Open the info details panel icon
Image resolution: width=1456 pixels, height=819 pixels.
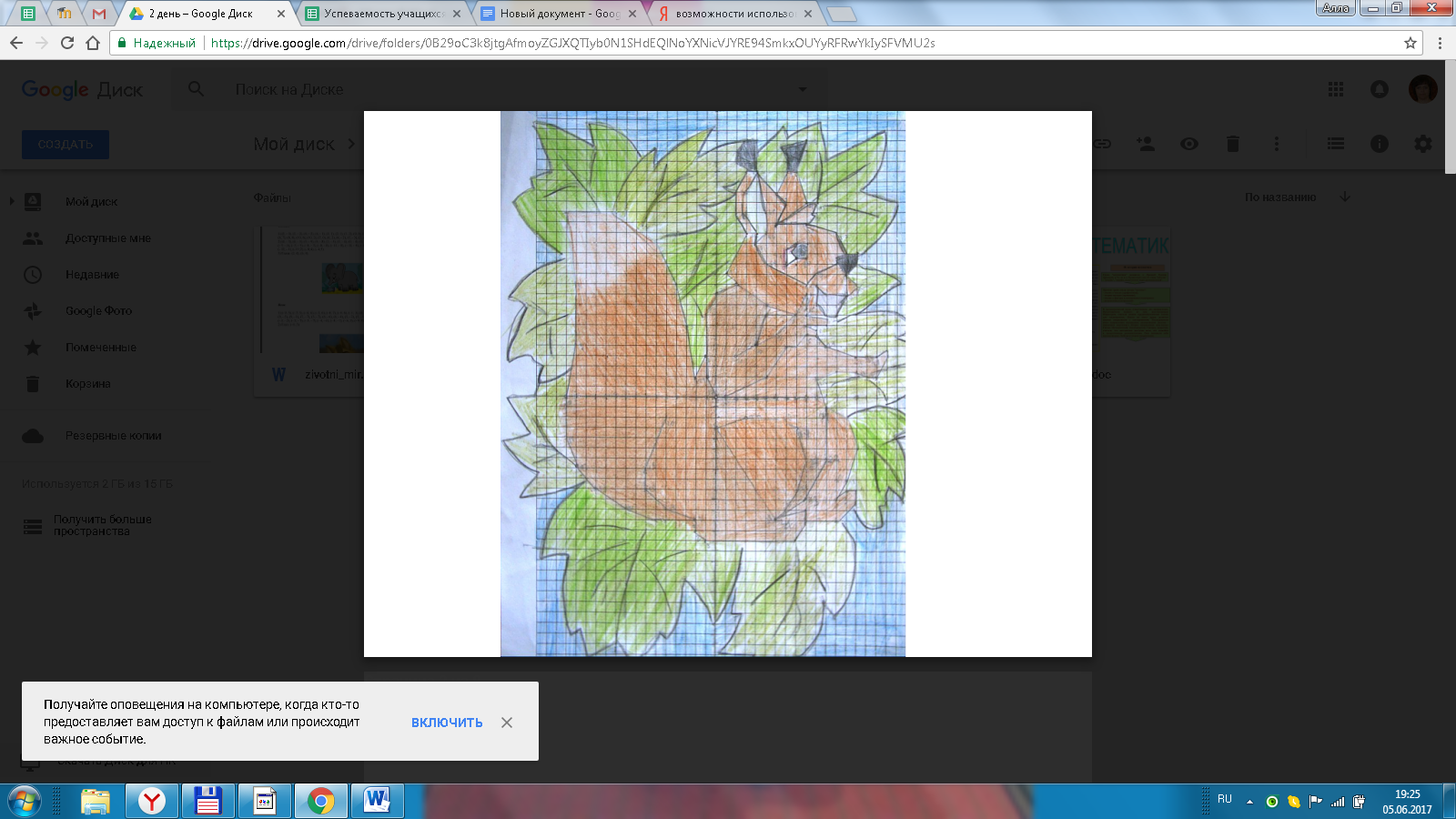pyautogui.click(x=1380, y=144)
